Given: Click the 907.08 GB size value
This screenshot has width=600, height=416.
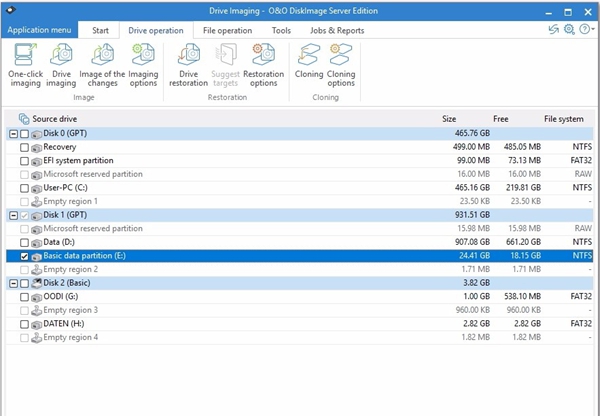Looking at the screenshot, I should (x=472, y=242).
